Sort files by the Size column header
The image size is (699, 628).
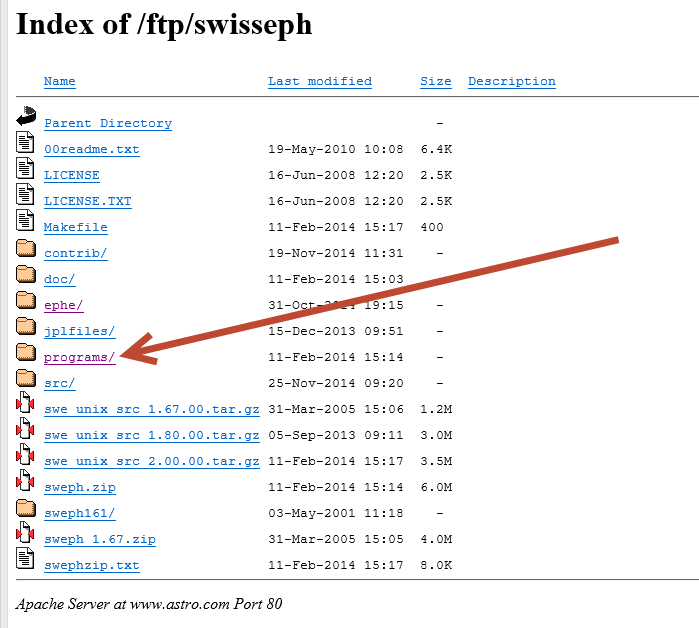click(435, 81)
